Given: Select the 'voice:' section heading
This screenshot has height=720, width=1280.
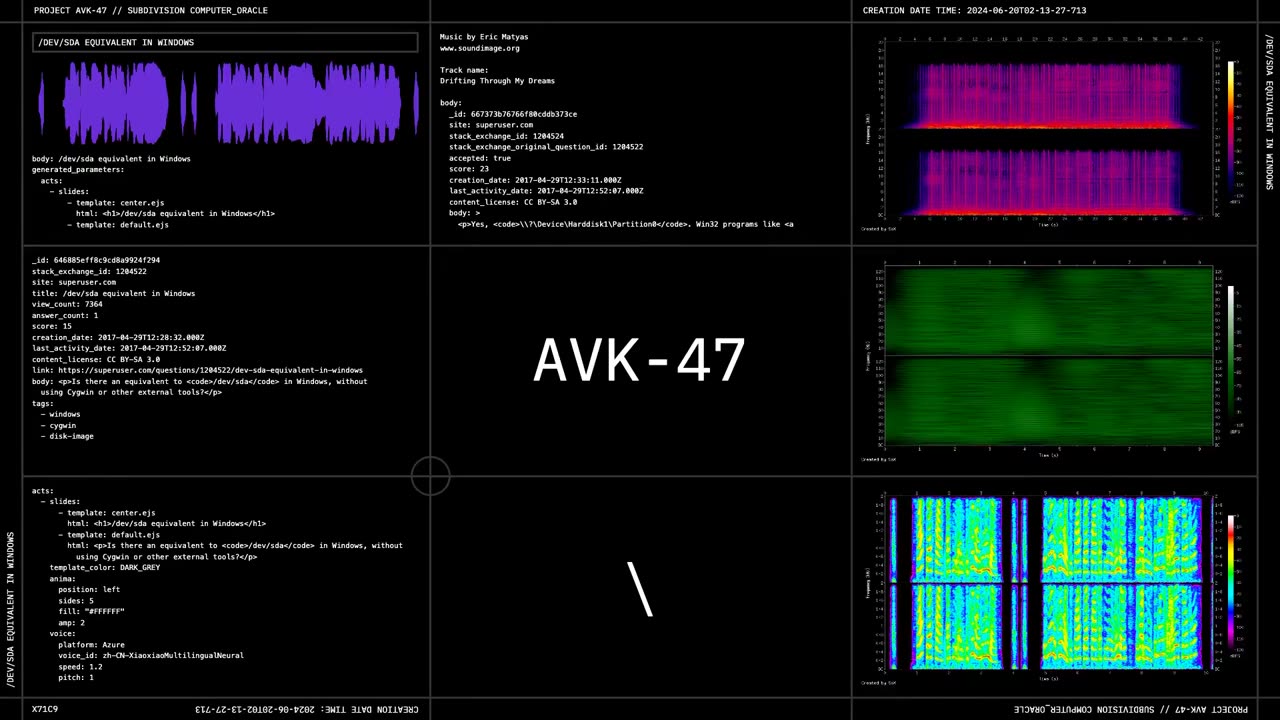Looking at the screenshot, I should [x=62, y=633].
